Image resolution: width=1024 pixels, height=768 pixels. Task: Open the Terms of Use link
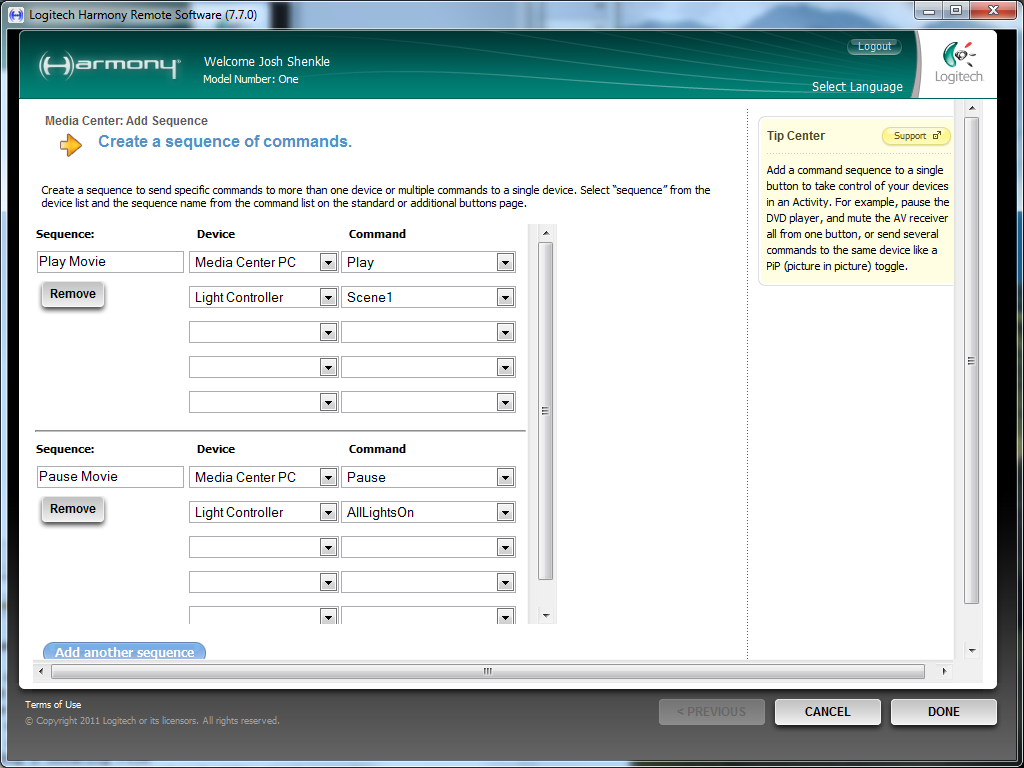tap(53, 705)
